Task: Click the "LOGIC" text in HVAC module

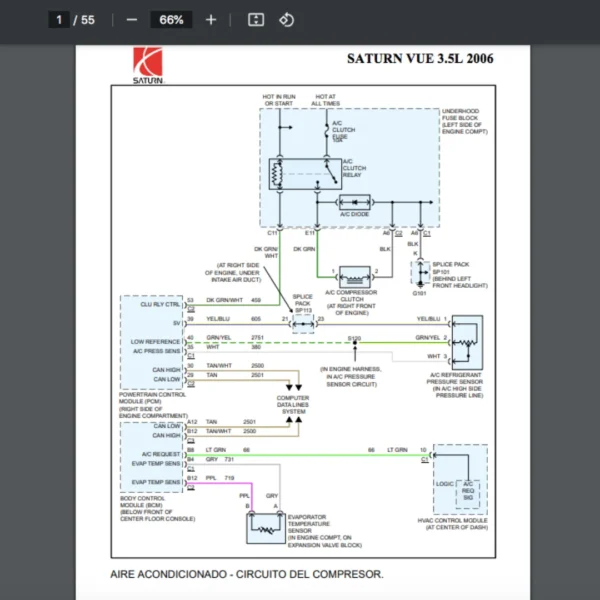Action: pyautogui.click(x=445, y=484)
